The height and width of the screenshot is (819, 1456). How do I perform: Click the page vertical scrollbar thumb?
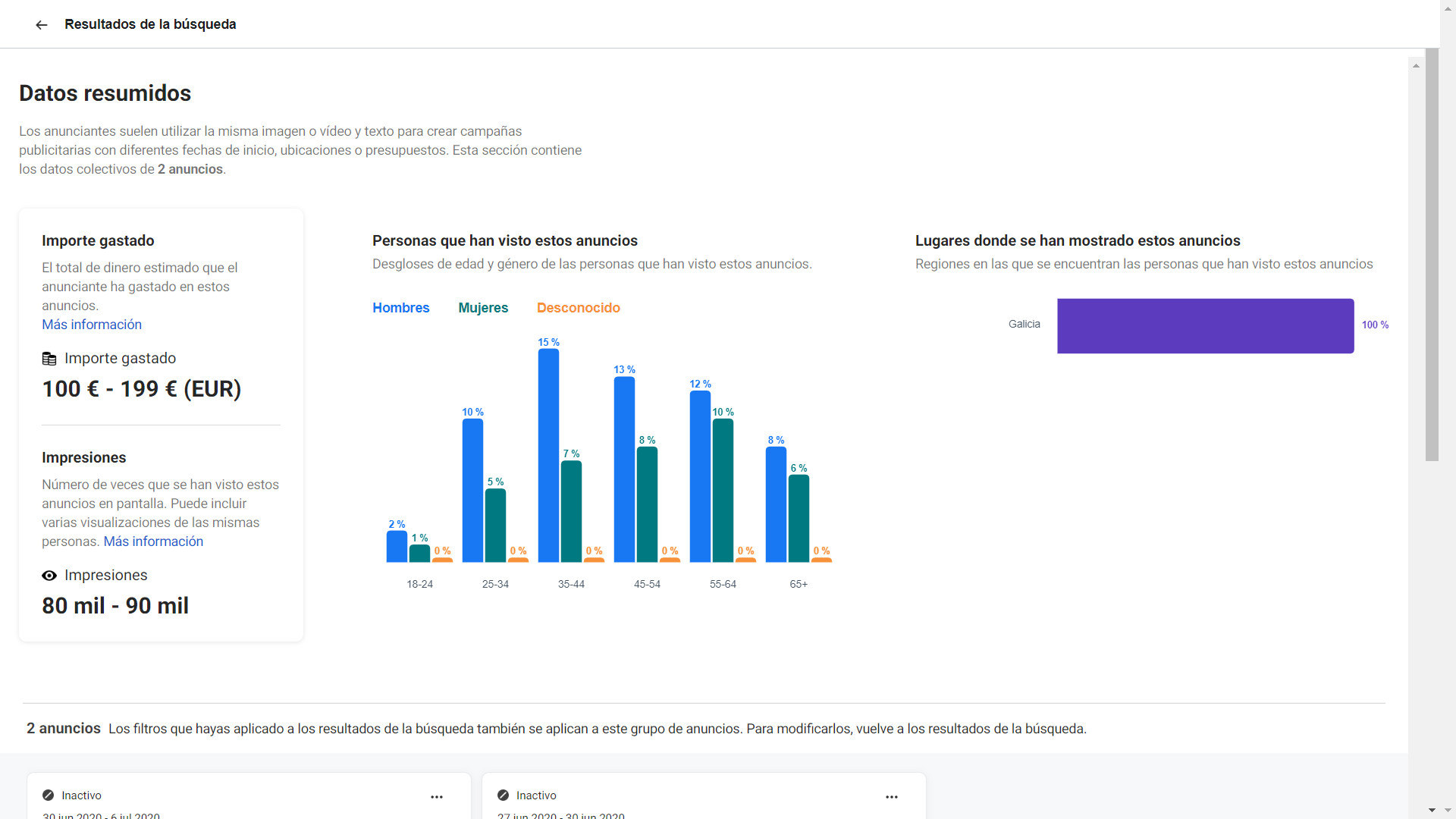coord(1432,255)
